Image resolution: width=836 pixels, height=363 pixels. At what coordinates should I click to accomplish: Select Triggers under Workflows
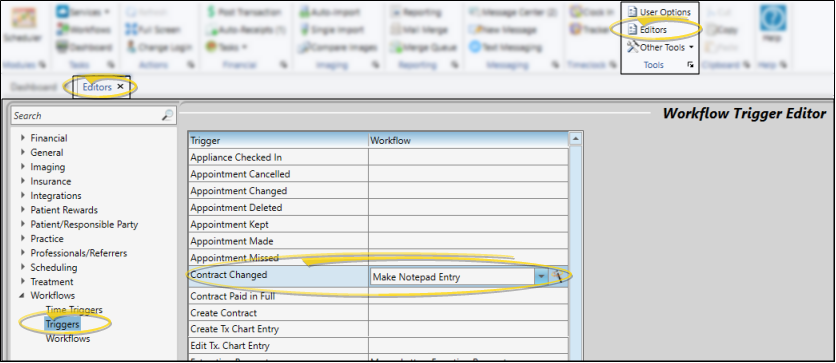tap(62, 324)
